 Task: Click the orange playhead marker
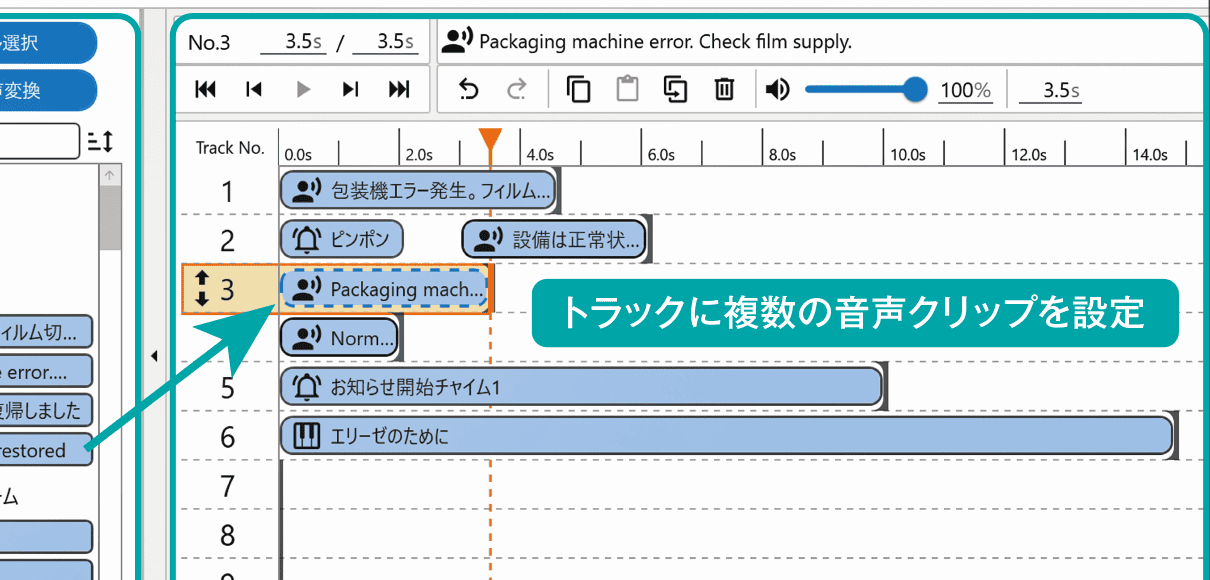pos(490,140)
